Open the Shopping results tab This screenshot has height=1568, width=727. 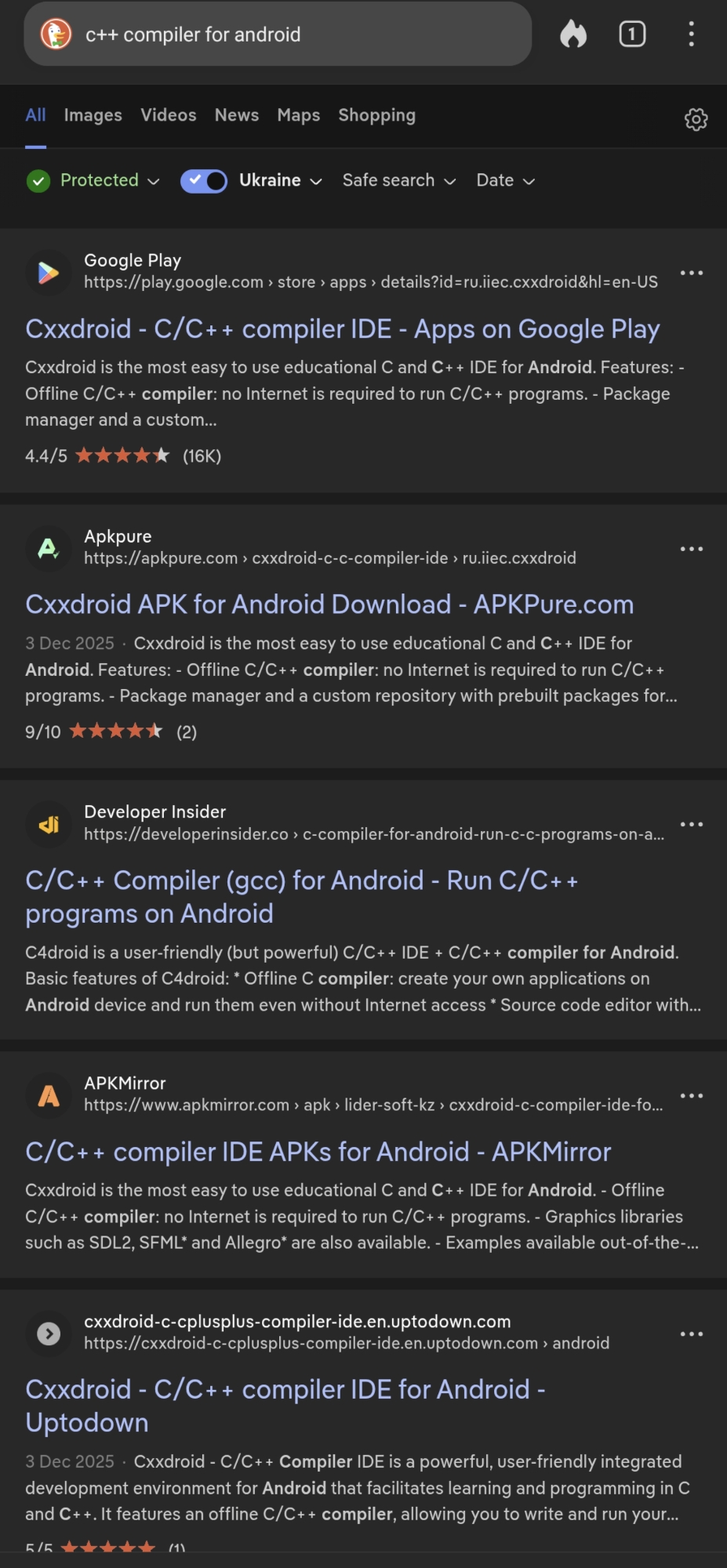click(x=376, y=115)
